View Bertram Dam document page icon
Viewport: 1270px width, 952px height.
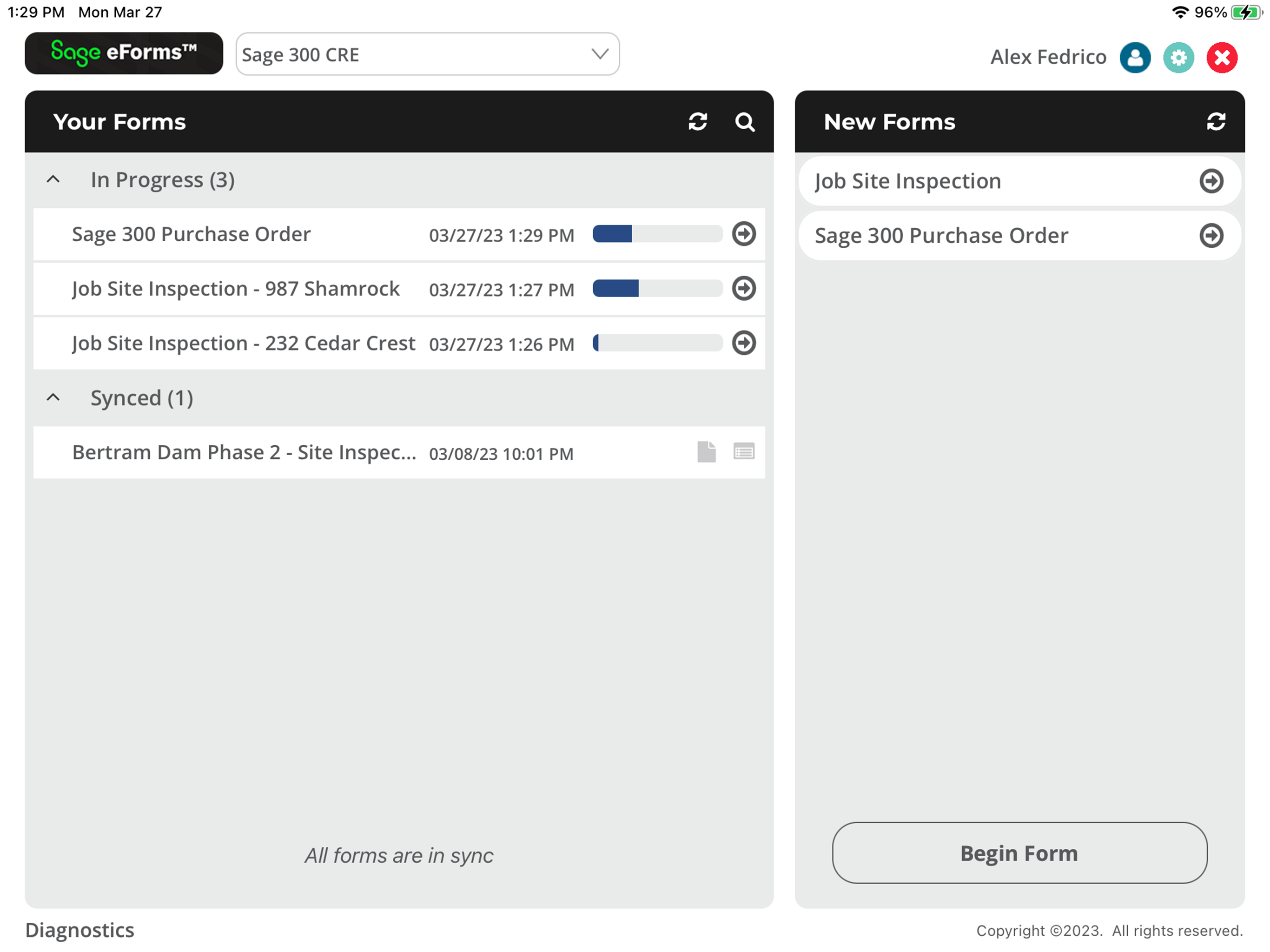coord(707,452)
